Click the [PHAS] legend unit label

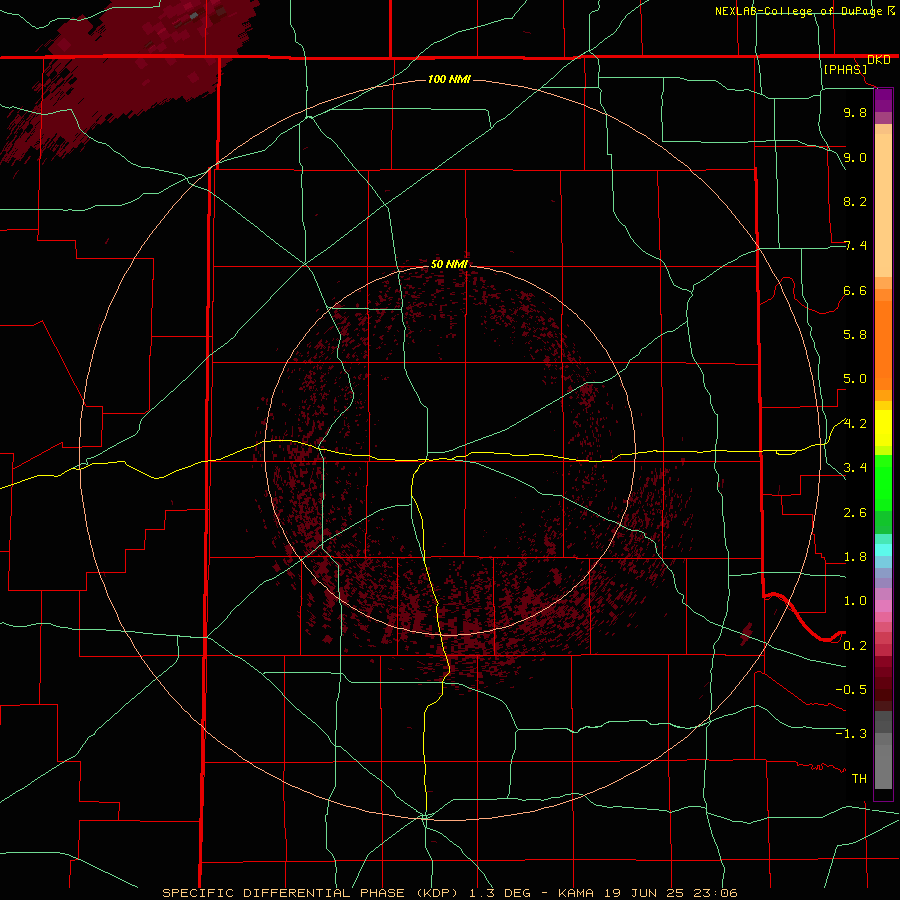(845, 69)
